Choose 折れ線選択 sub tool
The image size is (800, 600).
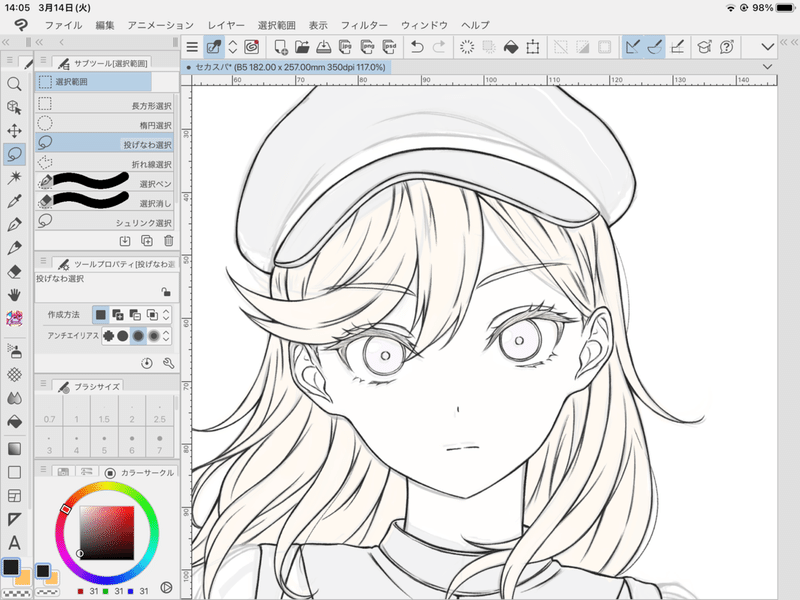[105, 163]
